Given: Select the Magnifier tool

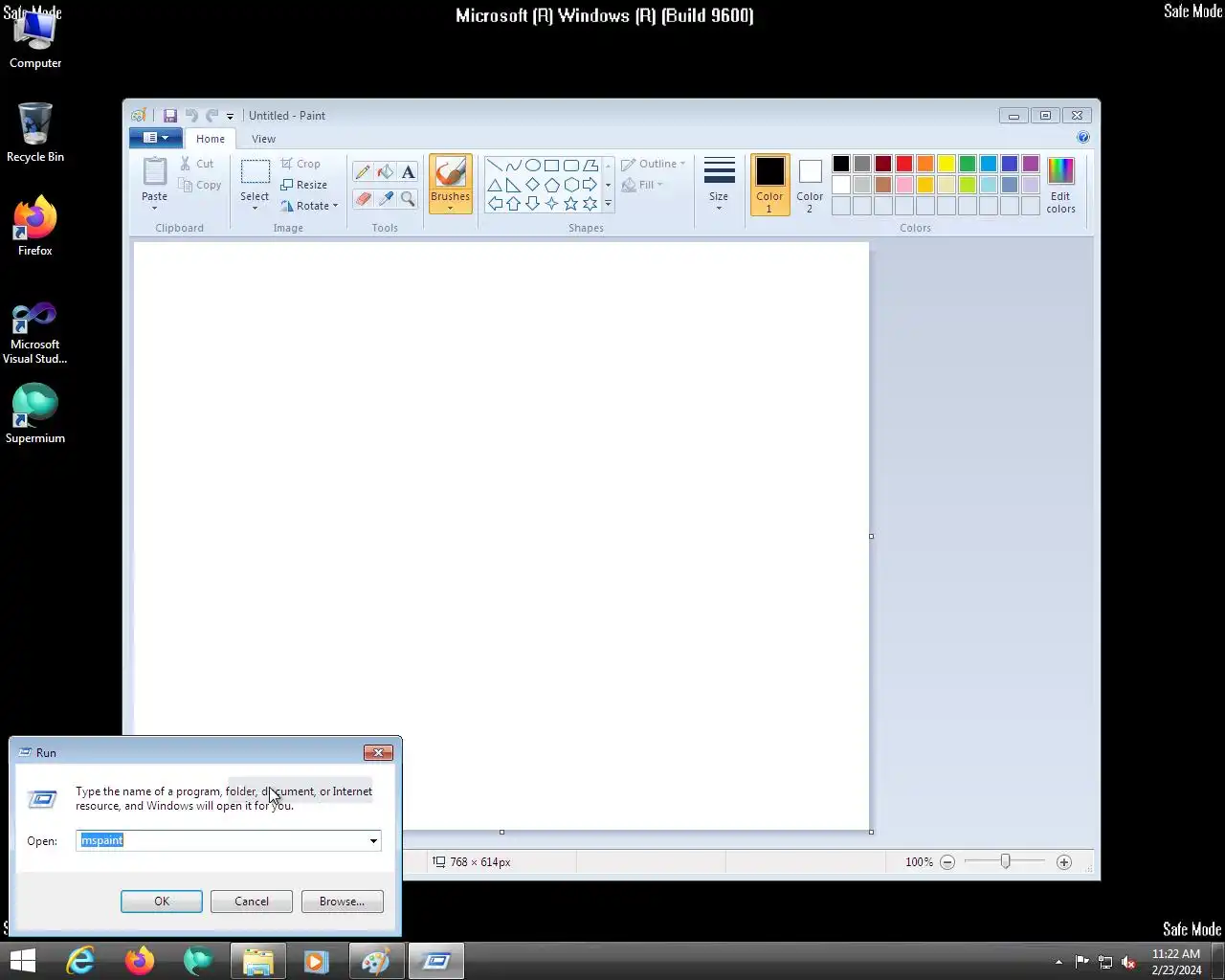Looking at the screenshot, I should pos(409,199).
